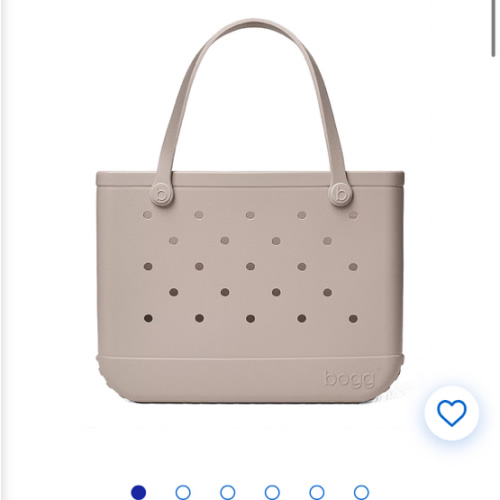500x500 pixels.
Task: Jump to the fourth carousel dot
Action: click(x=272, y=492)
